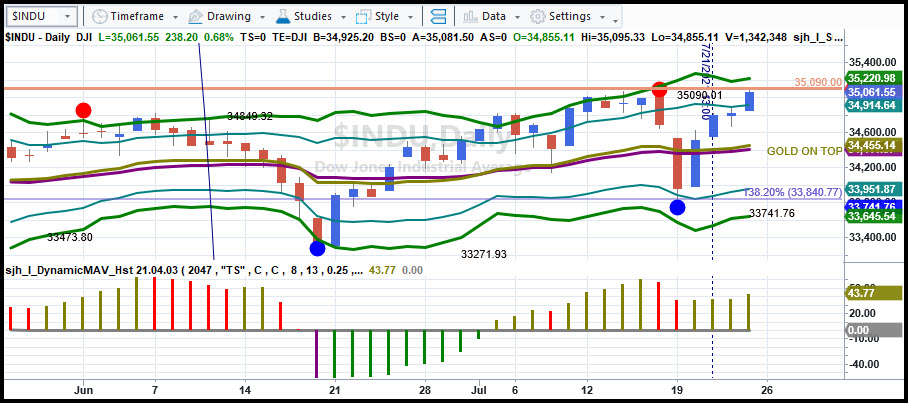The width and height of the screenshot is (908, 403).
Task: Open the Drawing menu label
Action: [229, 16]
